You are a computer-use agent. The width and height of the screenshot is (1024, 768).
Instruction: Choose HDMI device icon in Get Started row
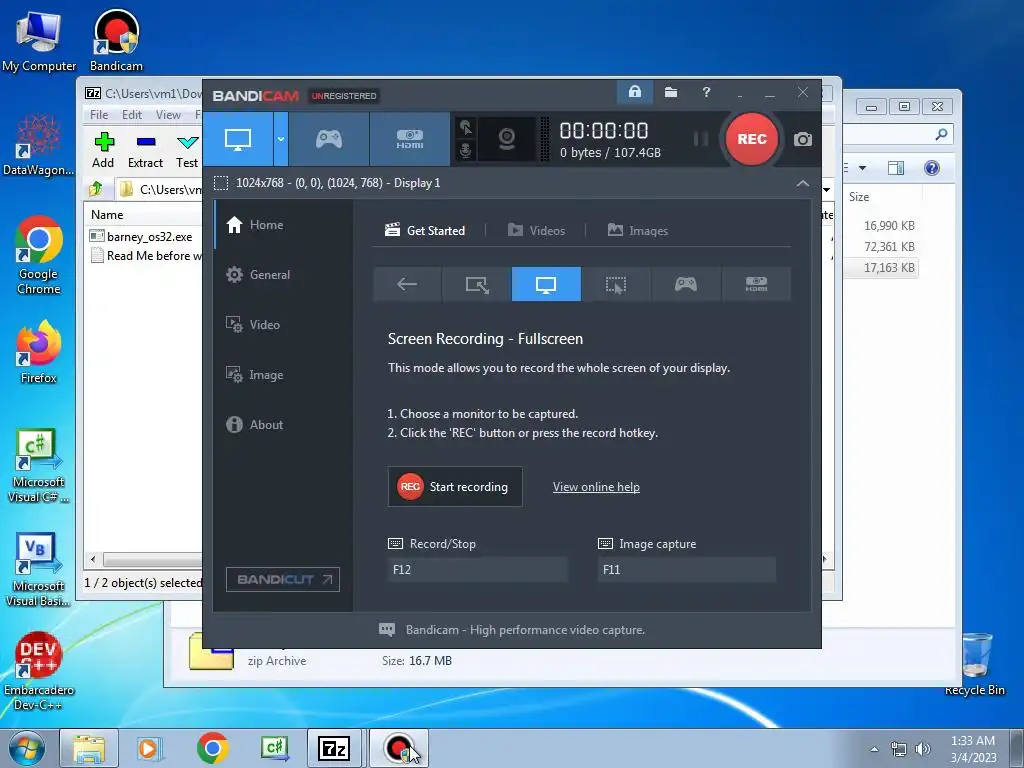pos(756,284)
